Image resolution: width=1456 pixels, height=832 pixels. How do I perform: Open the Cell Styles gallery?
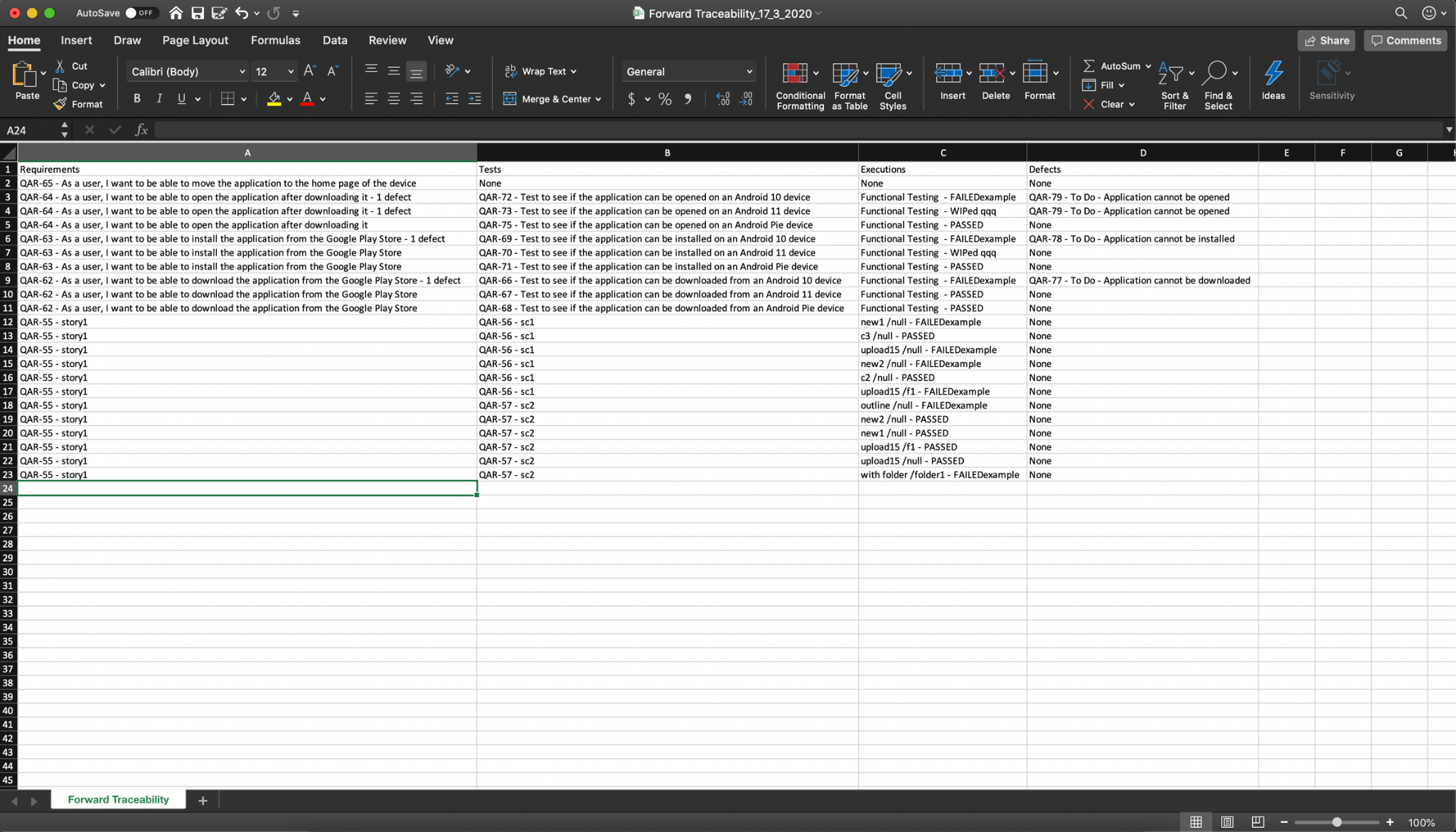click(892, 85)
